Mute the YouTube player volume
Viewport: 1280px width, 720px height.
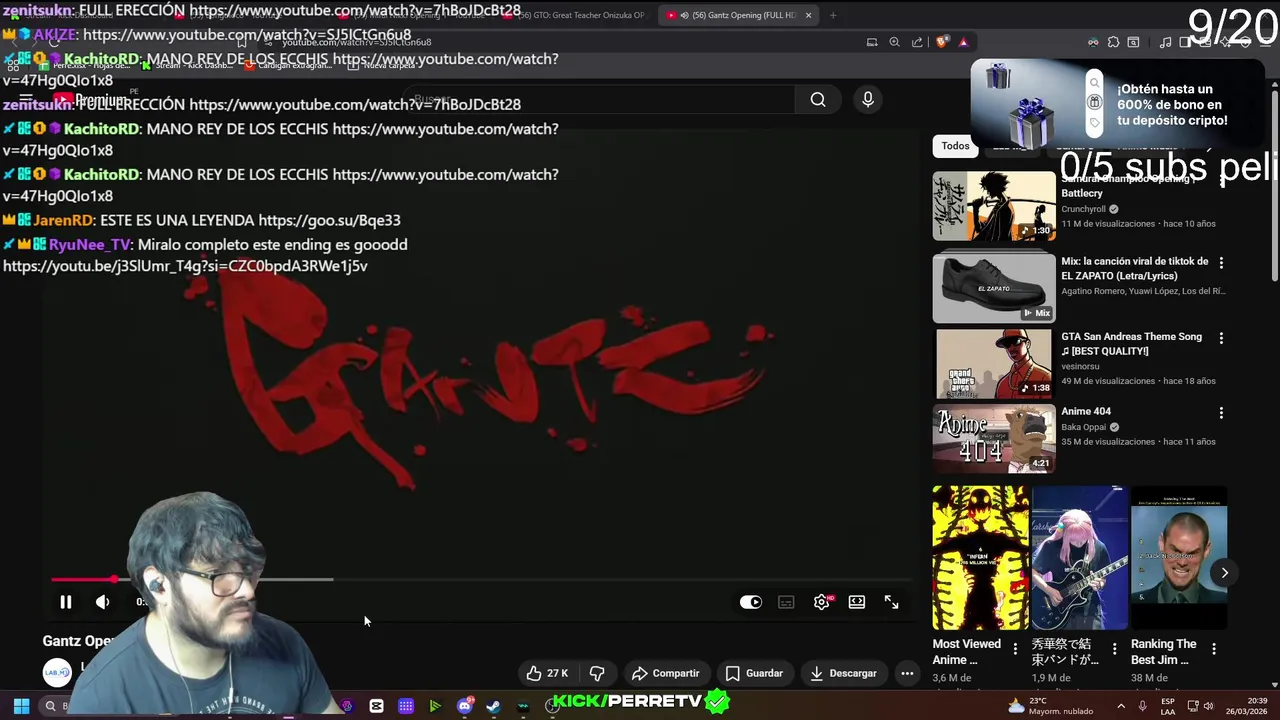pyautogui.click(x=102, y=602)
